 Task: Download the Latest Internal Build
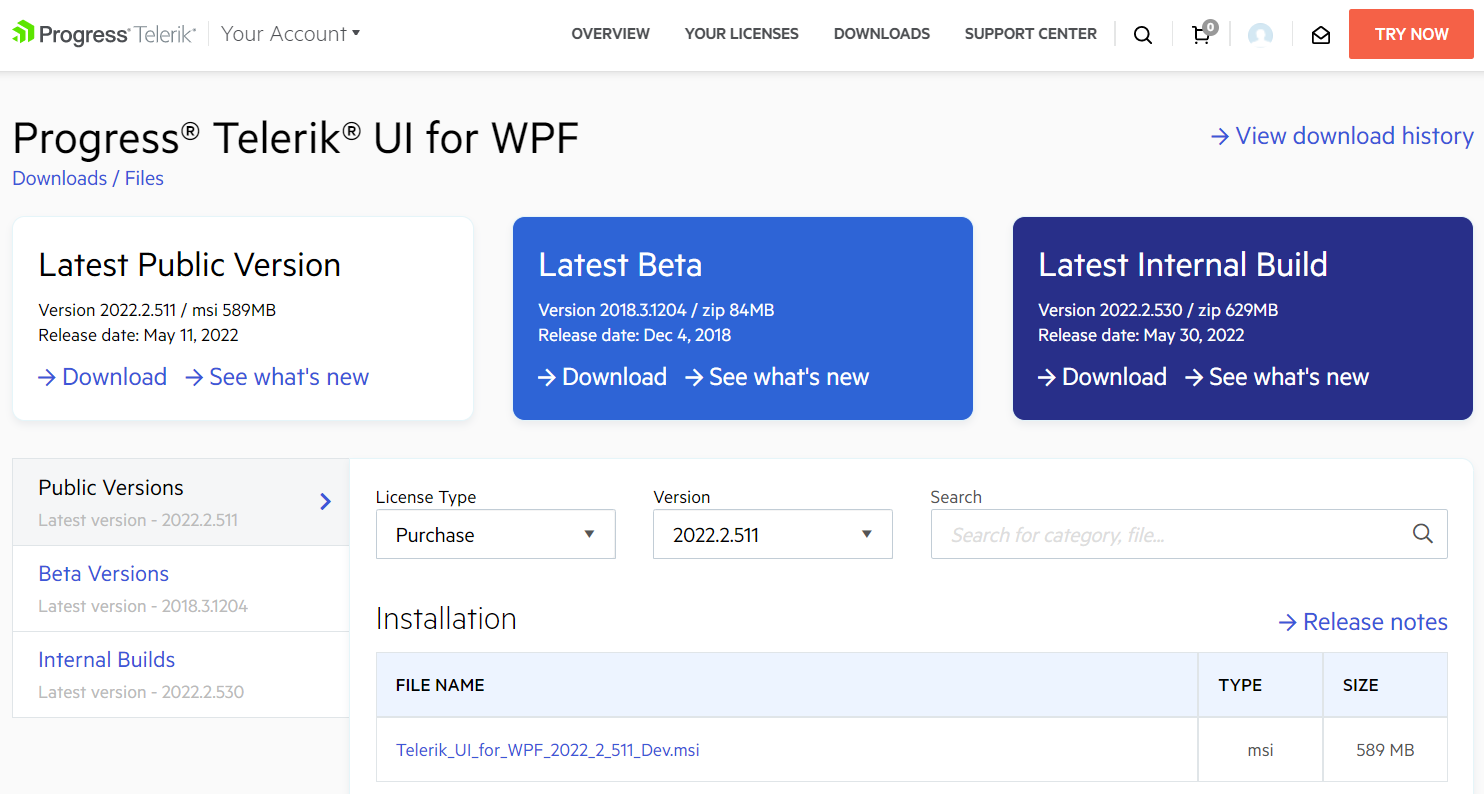(1102, 377)
